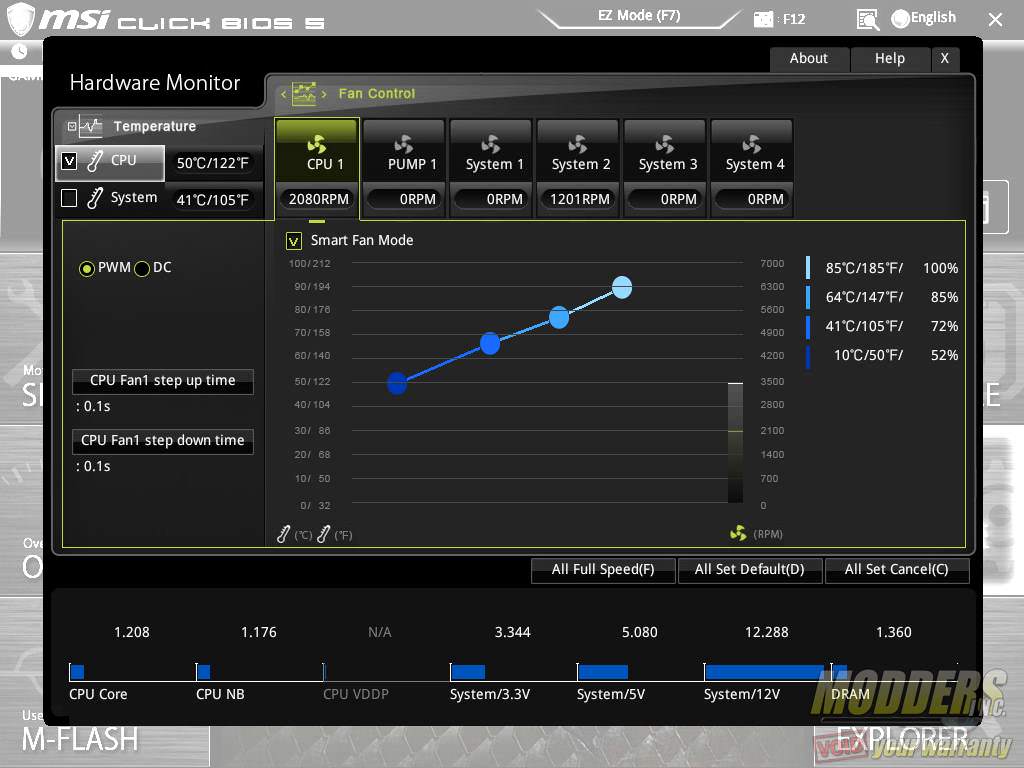1024x768 pixels.
Task: Click the BIOS search magnifier icon
Action: pos(867,20)
